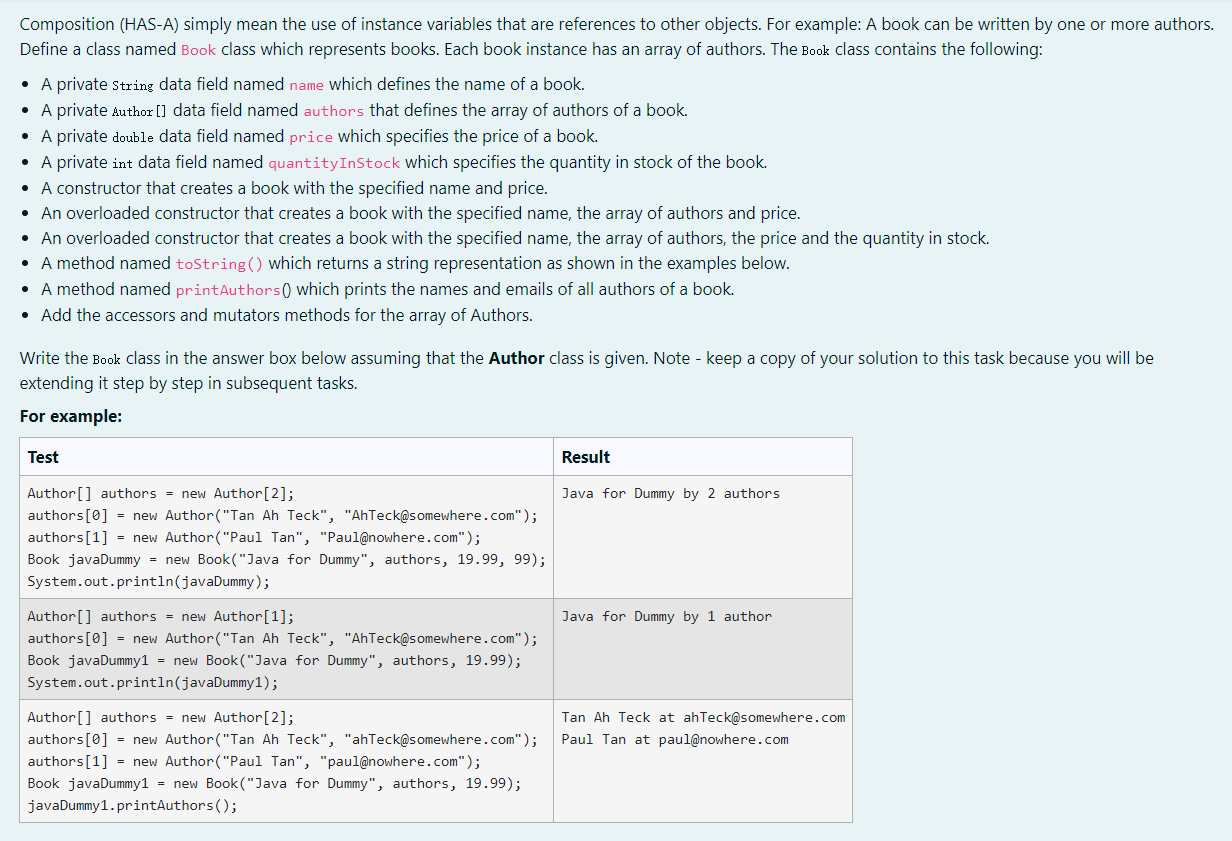
Task: Click the Test column header
Action: click(x=42, y=457)
